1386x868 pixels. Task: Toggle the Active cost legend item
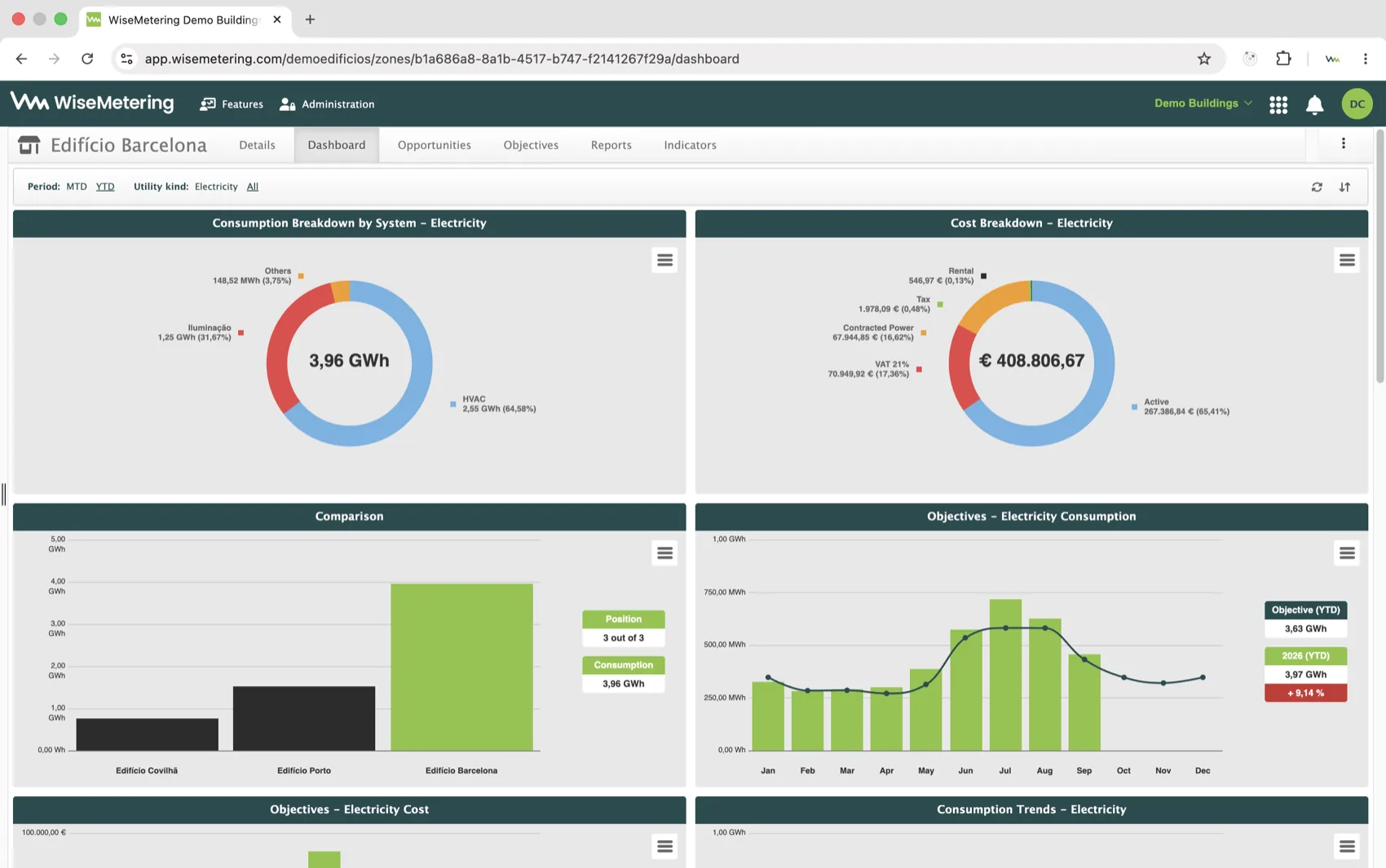tap(1180, 407)
